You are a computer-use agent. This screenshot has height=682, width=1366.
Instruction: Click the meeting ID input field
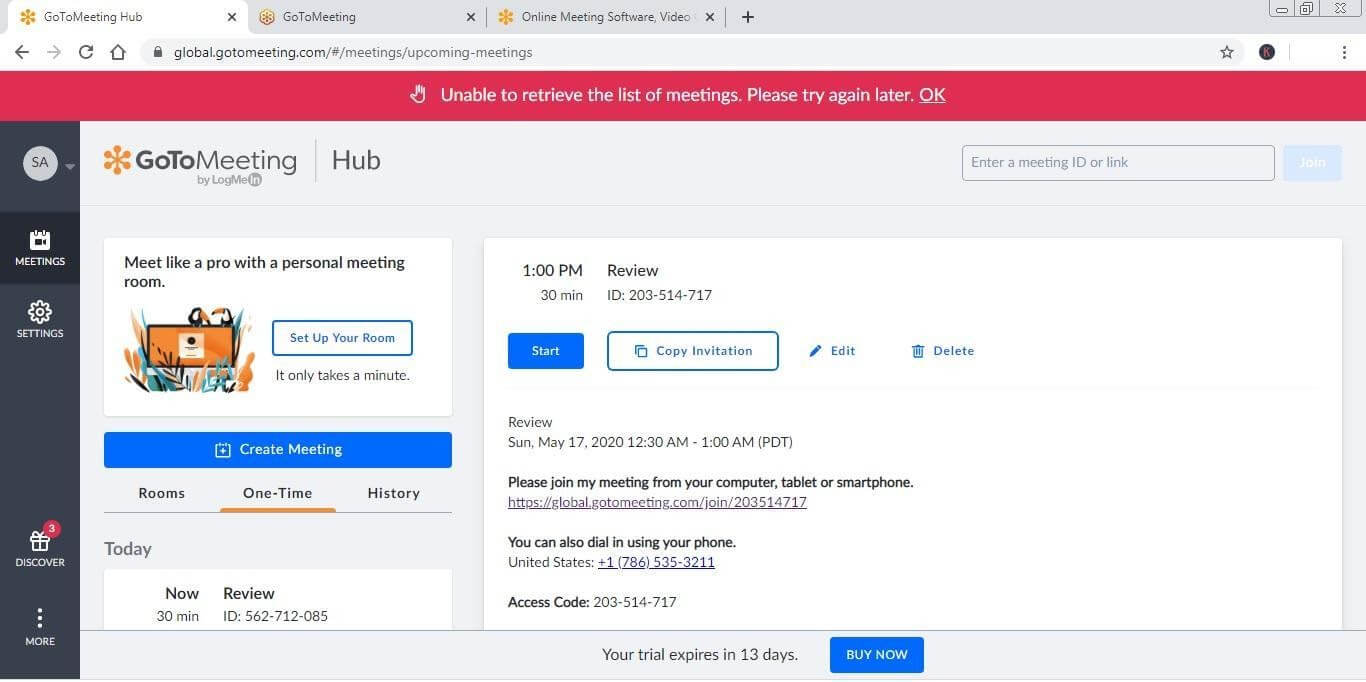(1117, 162)
